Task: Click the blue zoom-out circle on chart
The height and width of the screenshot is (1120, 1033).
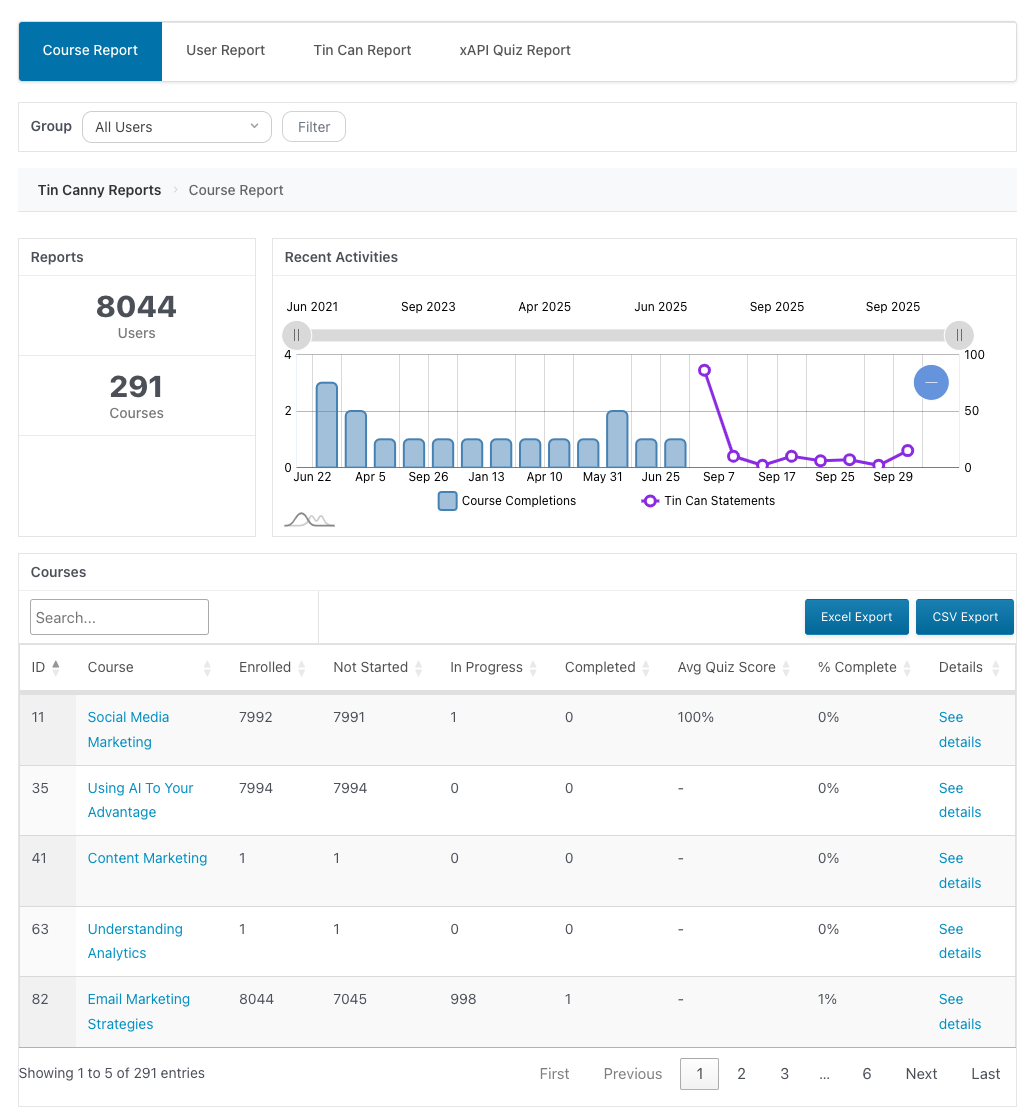Action: (x=931, y=382)
